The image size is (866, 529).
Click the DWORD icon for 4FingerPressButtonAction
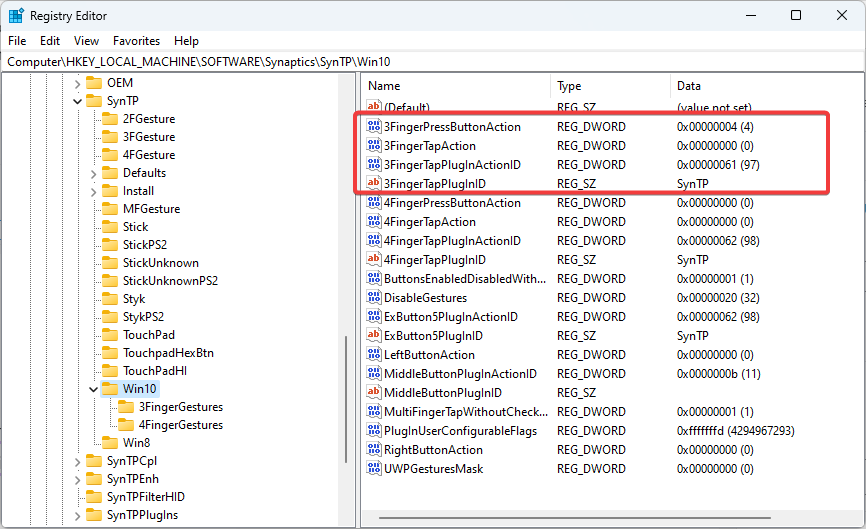[374, 203]
